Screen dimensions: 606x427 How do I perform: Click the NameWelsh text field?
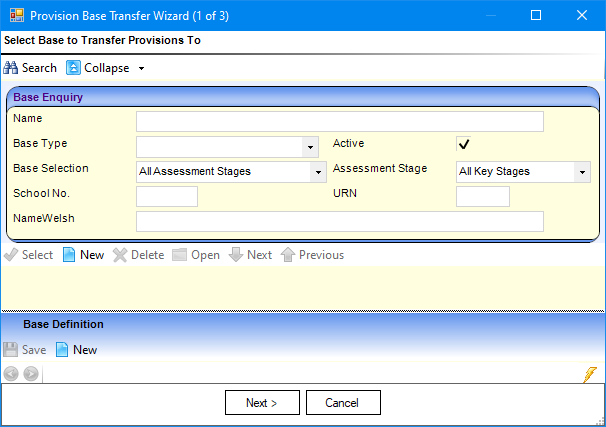339,221
